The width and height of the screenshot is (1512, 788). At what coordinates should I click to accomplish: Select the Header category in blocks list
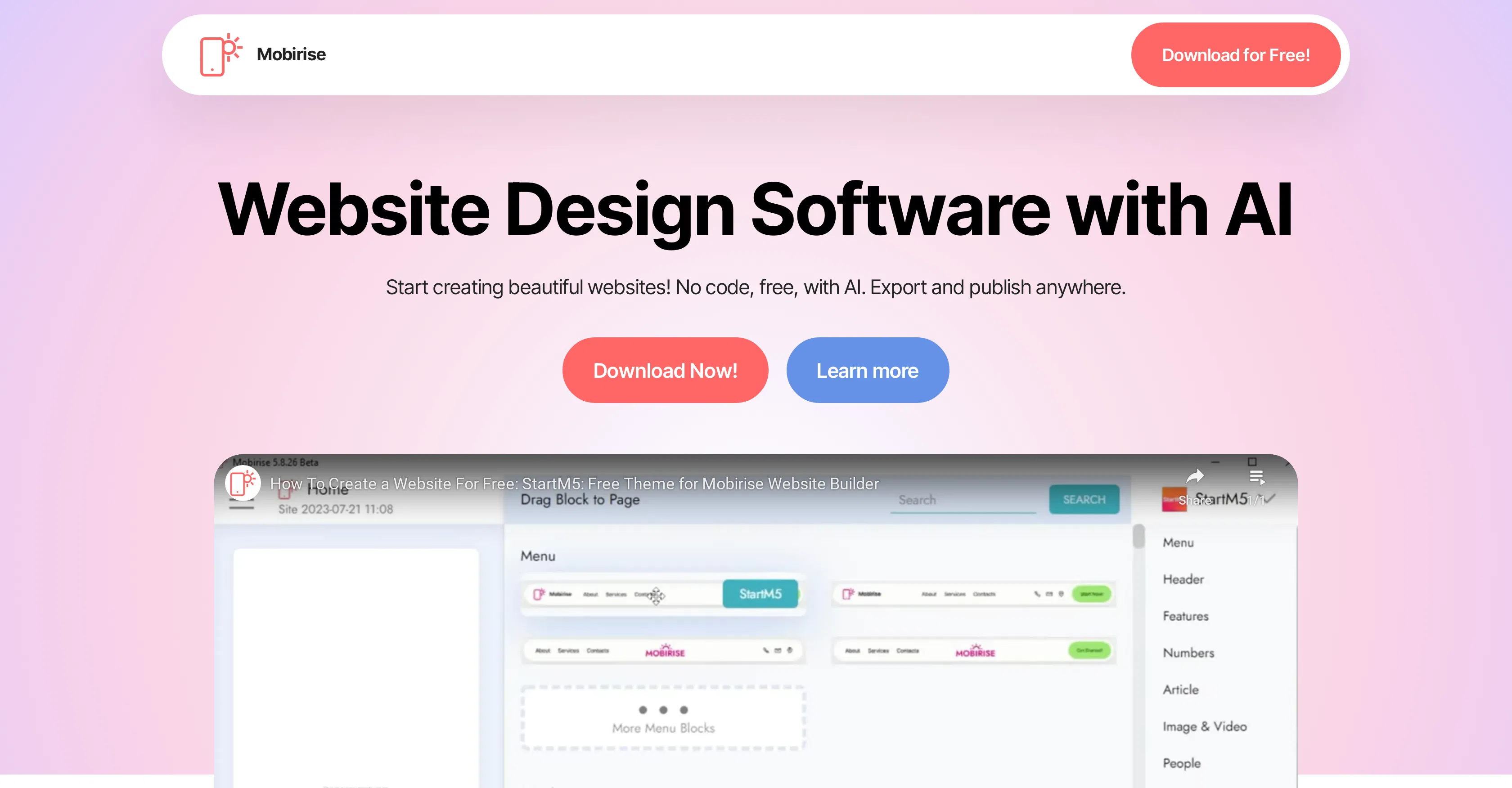click(1183, 579)
